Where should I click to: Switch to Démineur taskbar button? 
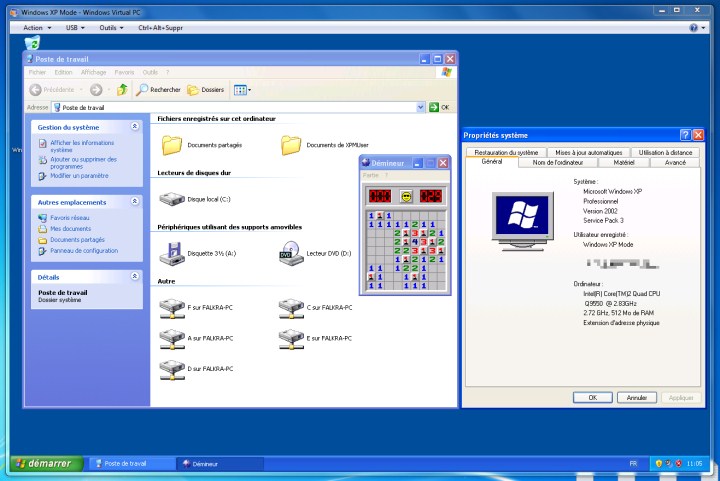(219, 464)
